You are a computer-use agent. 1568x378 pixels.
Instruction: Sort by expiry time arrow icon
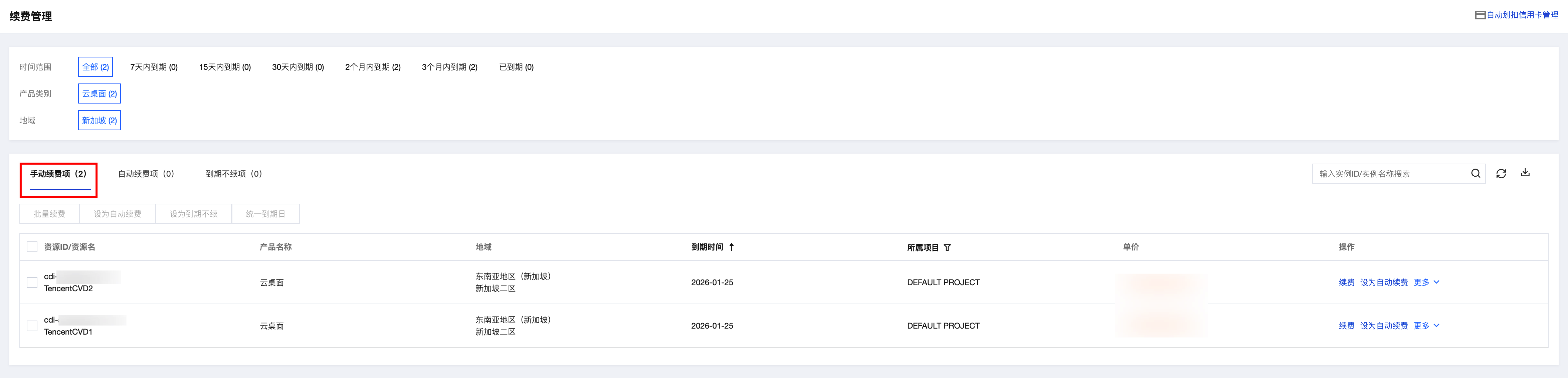(731, 247)
